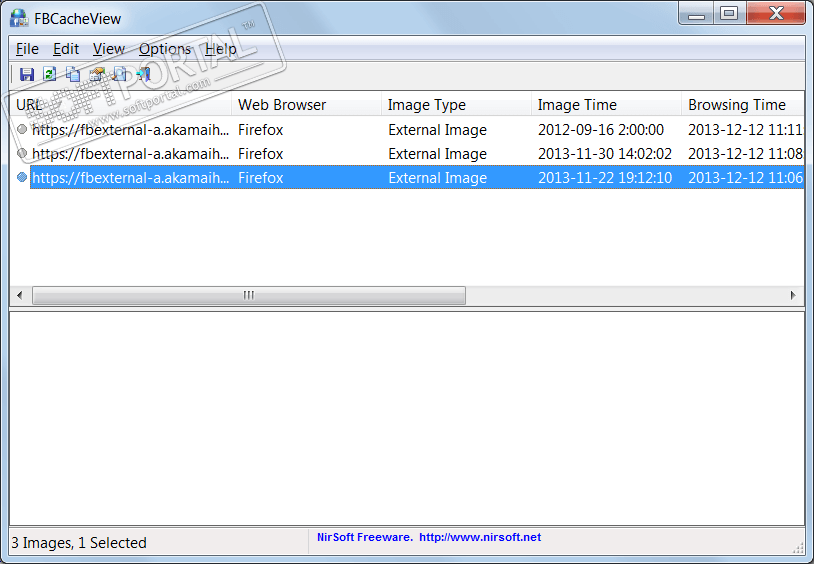
Task: Click the bullet icon of the 2013-11-30 row
Action: [x=22, y=153]
